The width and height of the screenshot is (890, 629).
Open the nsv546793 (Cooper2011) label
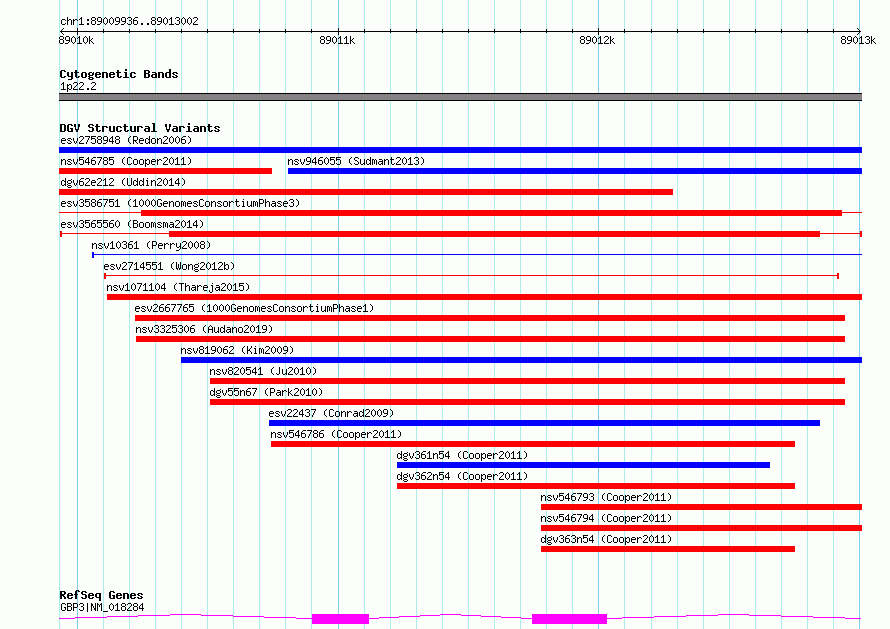coord(606,497)
